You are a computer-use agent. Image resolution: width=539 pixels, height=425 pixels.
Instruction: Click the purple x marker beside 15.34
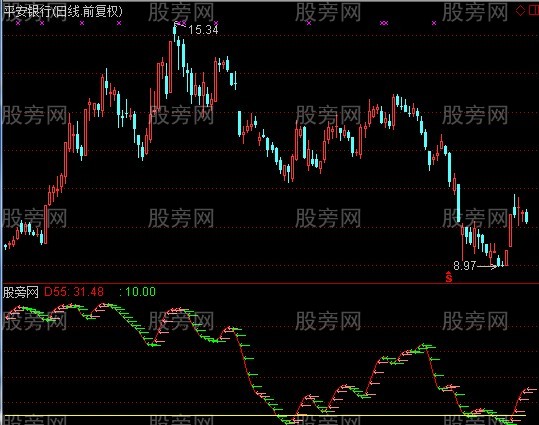click(216, 23)
